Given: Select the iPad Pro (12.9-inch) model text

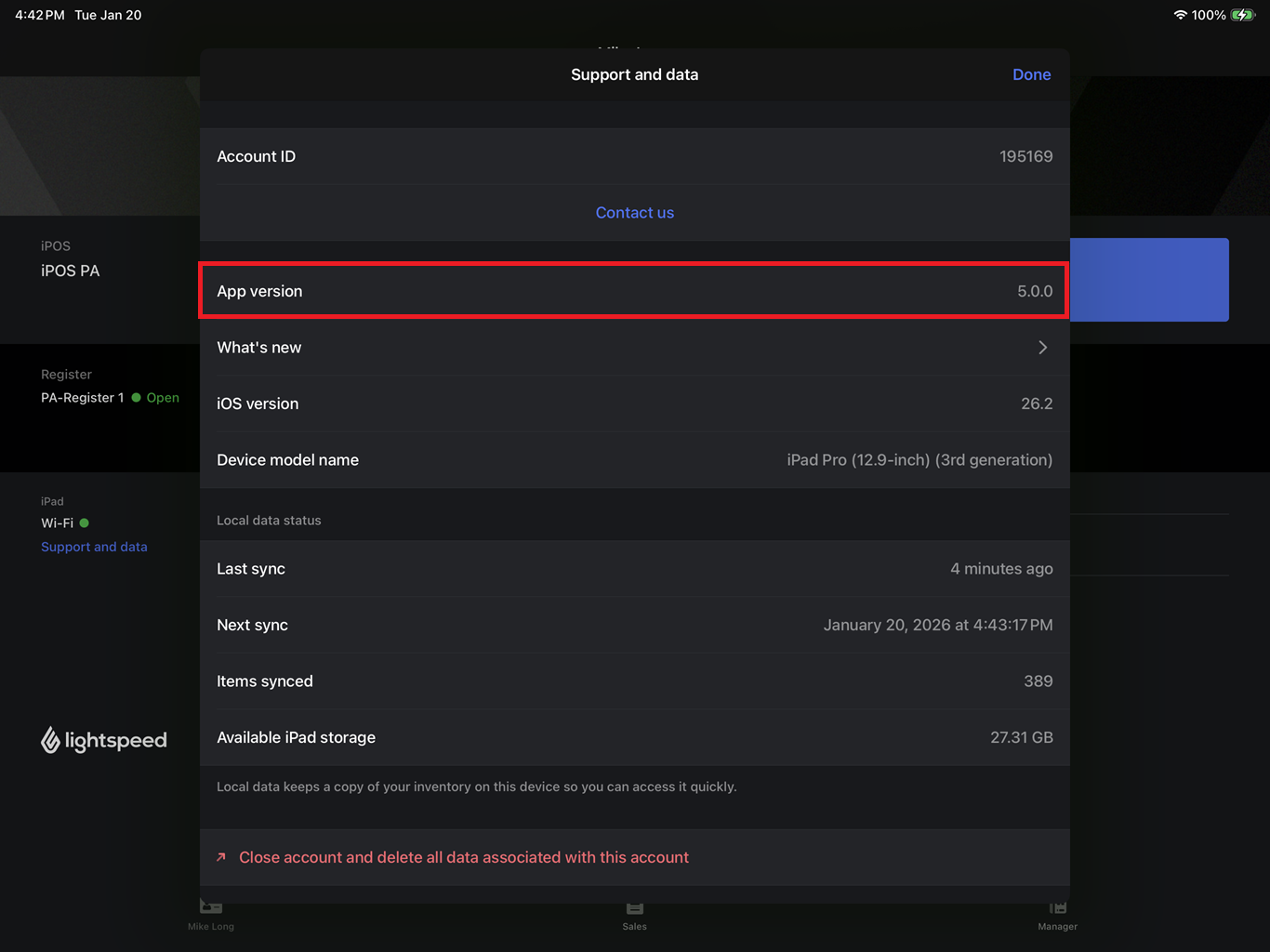Looking at the screenshot, I should tap(919, 460).
